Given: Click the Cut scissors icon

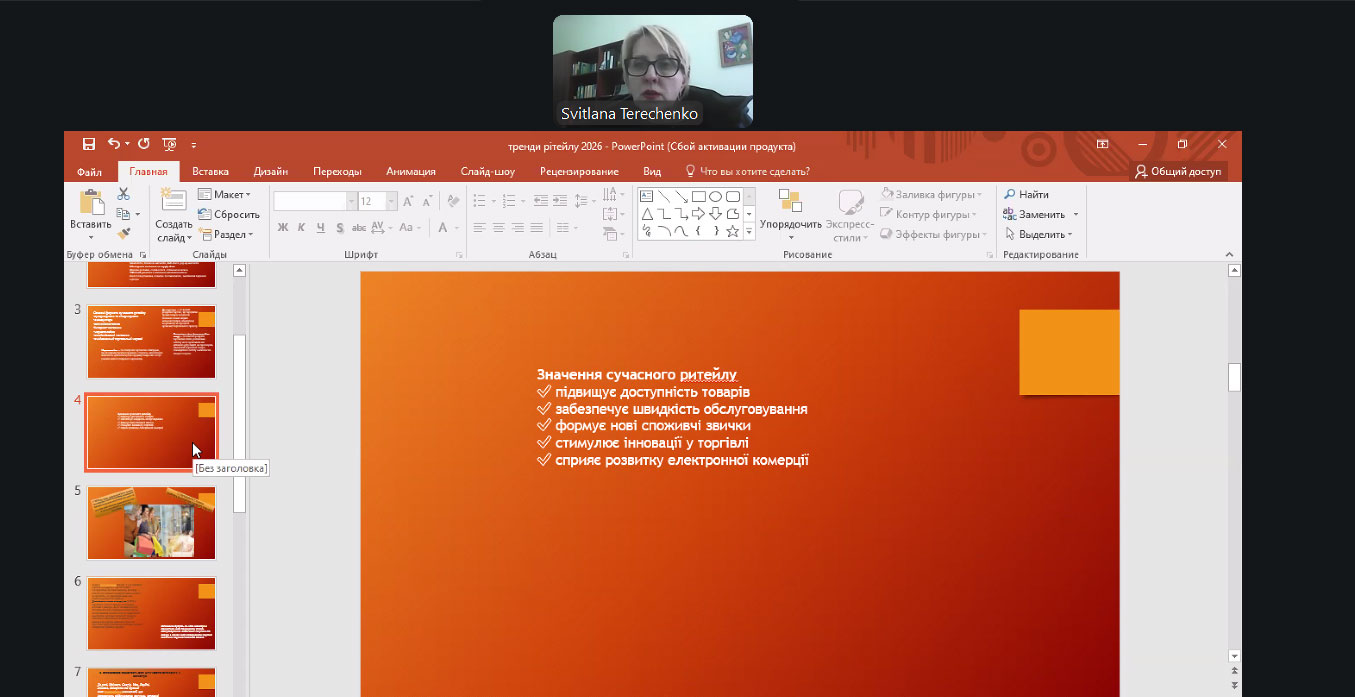Looking at the screenshot, I should point(124,194).
